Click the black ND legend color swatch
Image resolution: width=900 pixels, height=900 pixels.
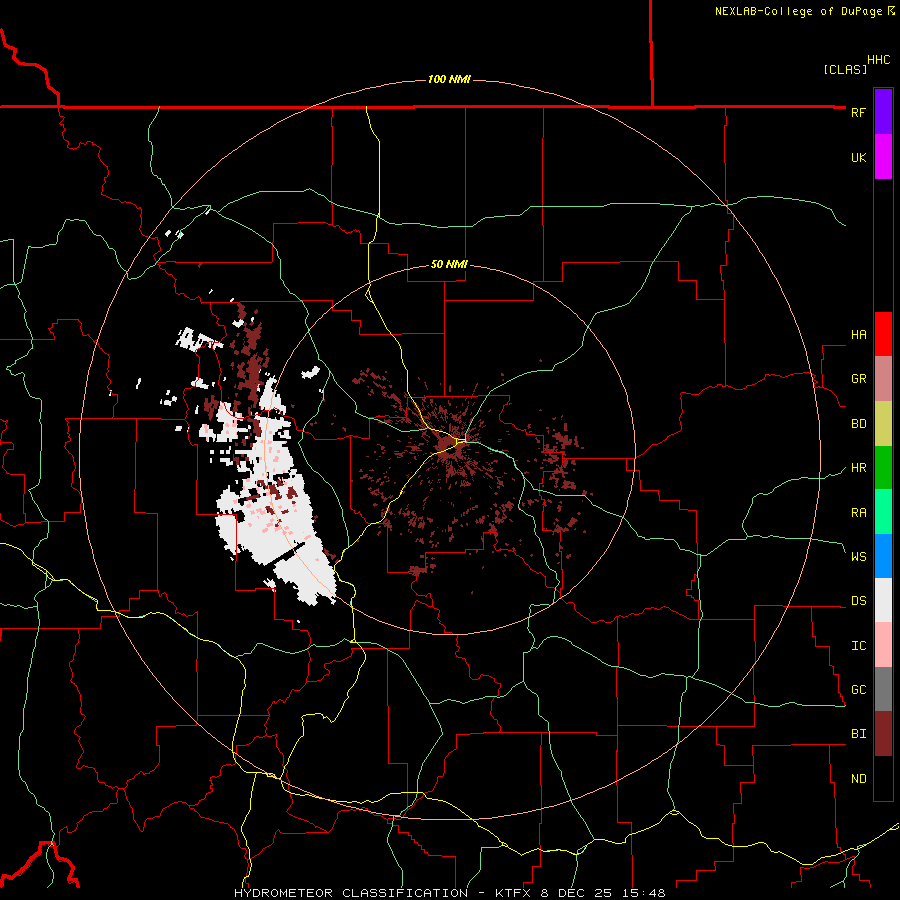(x=883, y=778)
